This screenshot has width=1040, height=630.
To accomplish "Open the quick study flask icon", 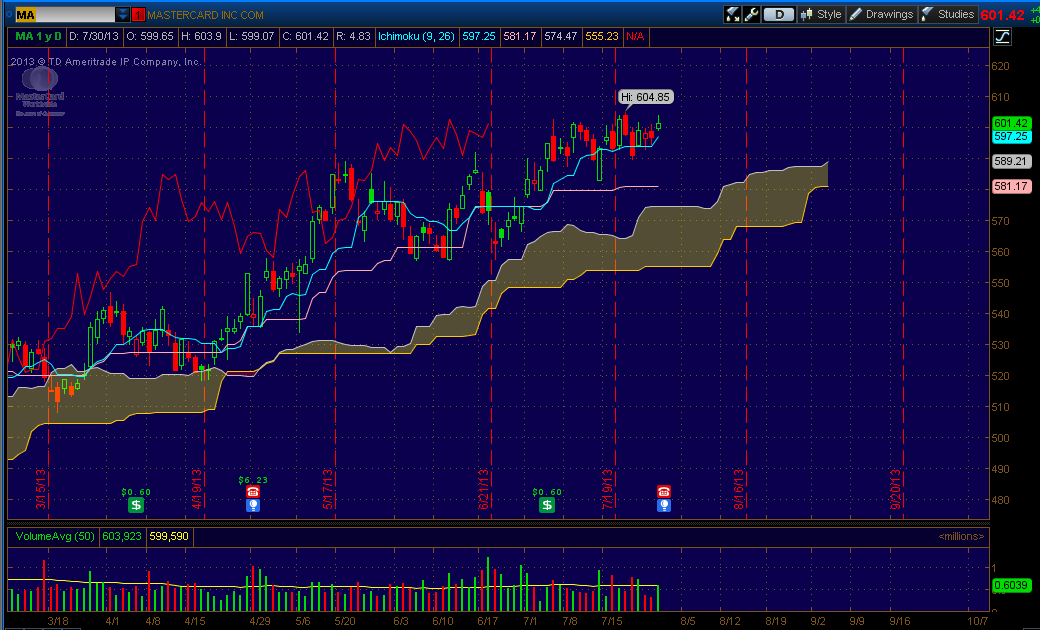I will (x=732, y=15).
